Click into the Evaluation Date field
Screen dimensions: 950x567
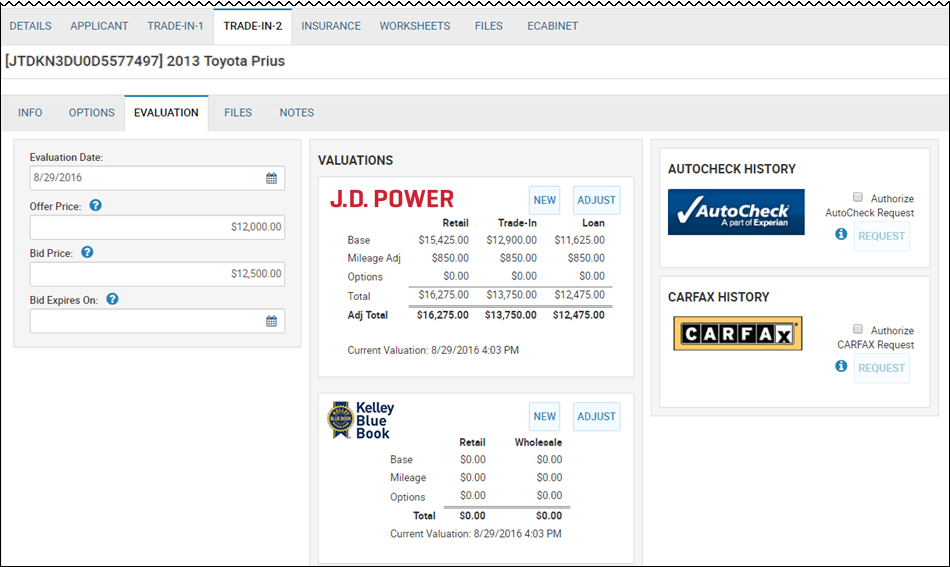click(157, 178)
